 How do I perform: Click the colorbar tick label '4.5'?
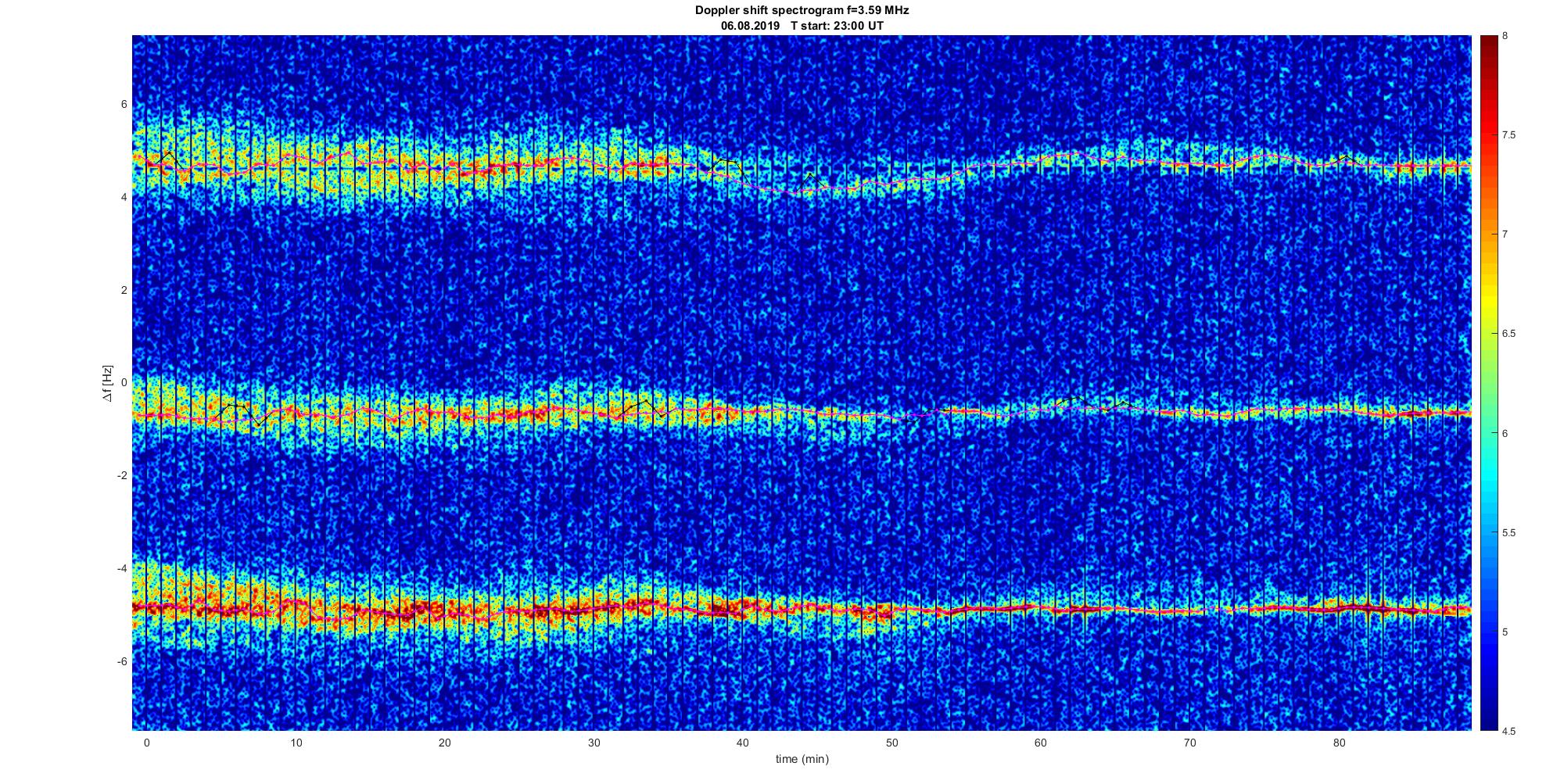coord(1508,731)
